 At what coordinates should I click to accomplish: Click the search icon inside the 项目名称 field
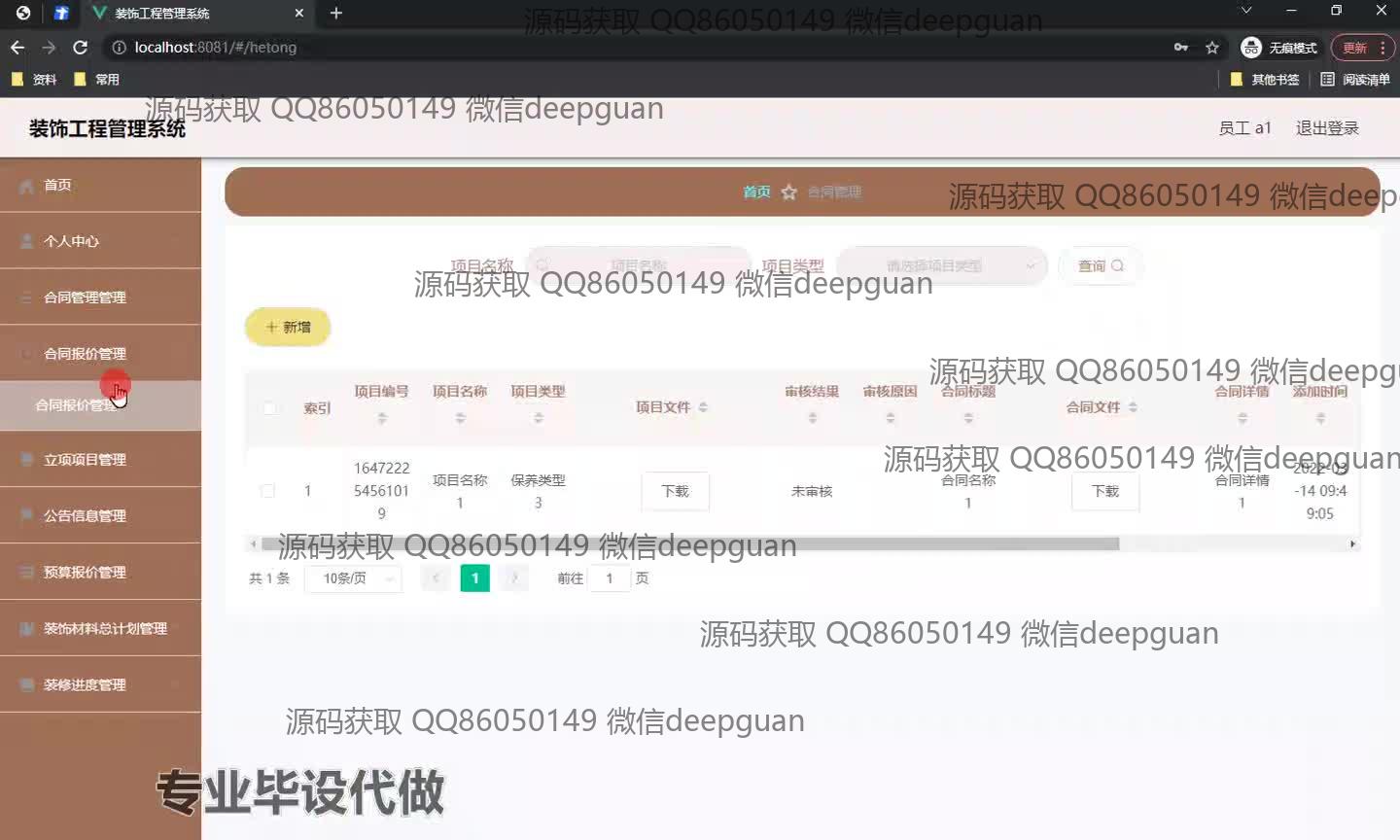542,265
